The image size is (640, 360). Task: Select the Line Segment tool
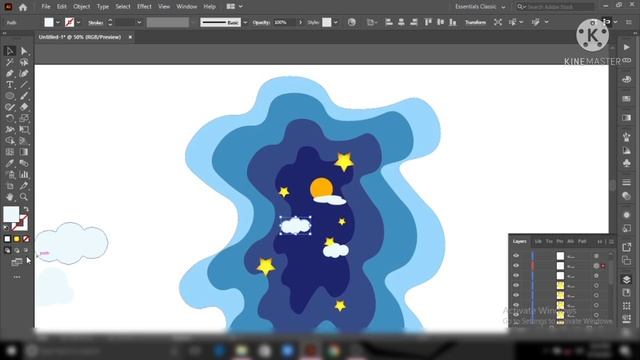[24, 84]
